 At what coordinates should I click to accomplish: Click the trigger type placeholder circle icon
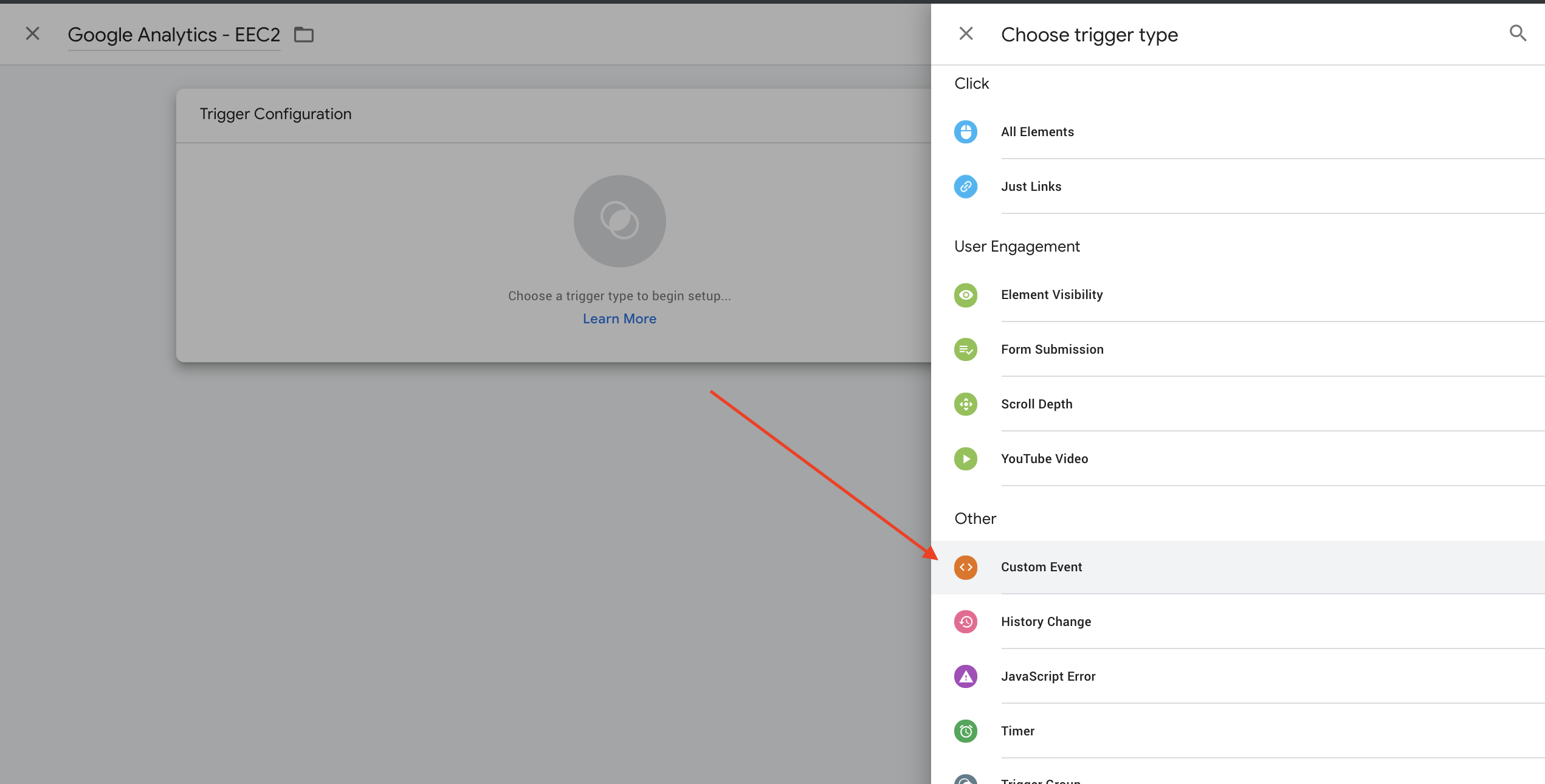tap(619, 221)
